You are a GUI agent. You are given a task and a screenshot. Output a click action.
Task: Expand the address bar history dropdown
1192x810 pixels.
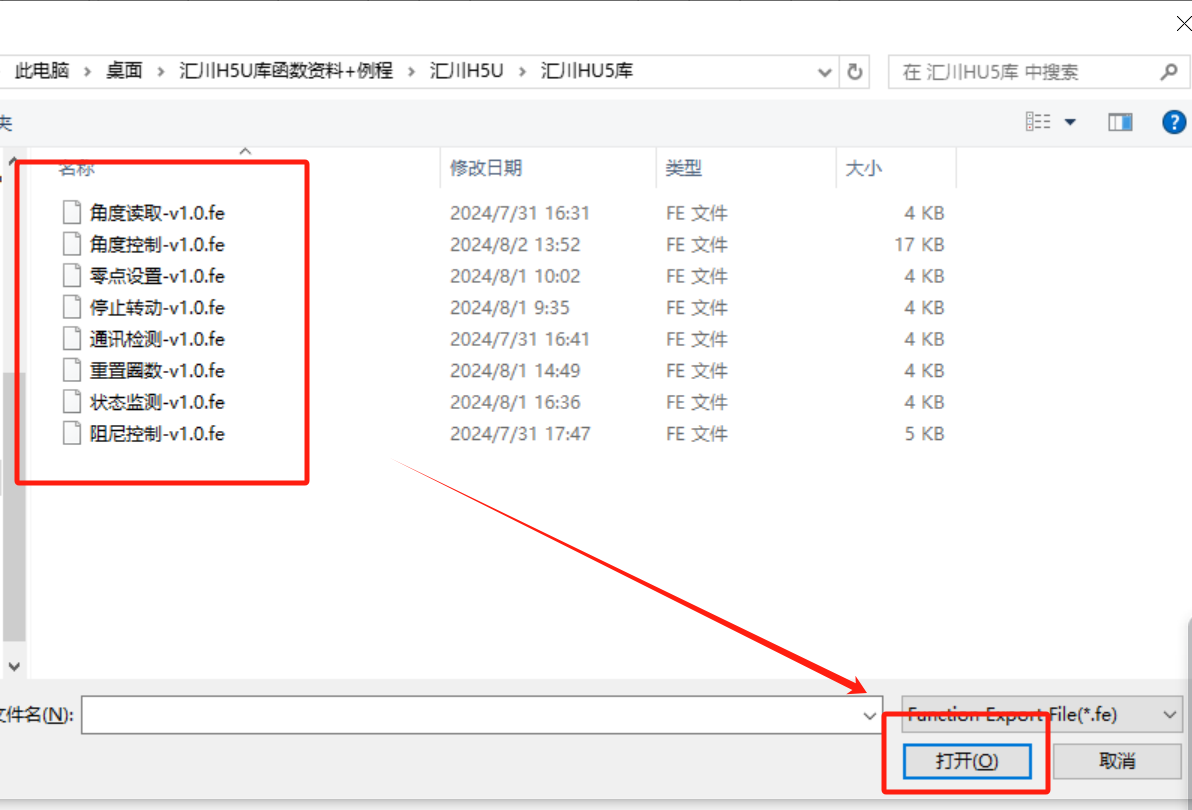pyautogui.click(x=825, y=72)
